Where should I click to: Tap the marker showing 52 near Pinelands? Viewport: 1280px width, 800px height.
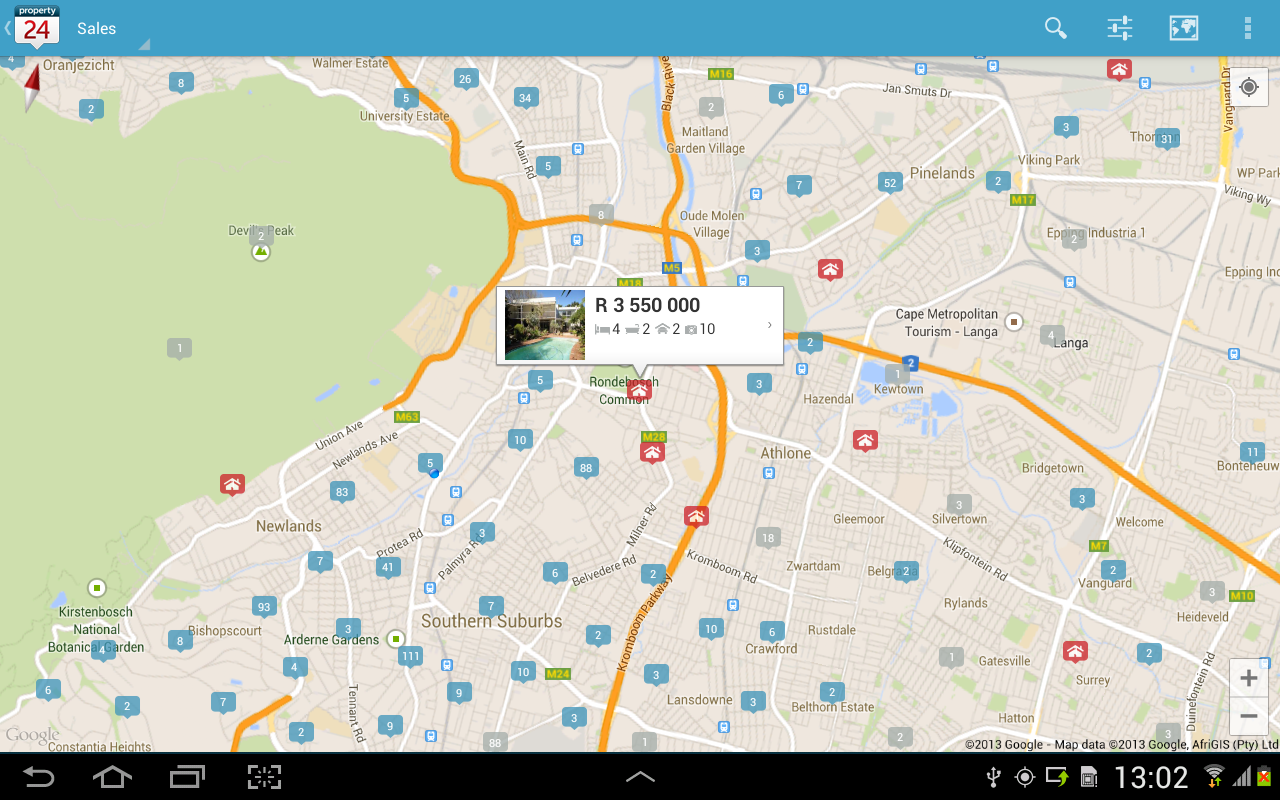[890, 182]
